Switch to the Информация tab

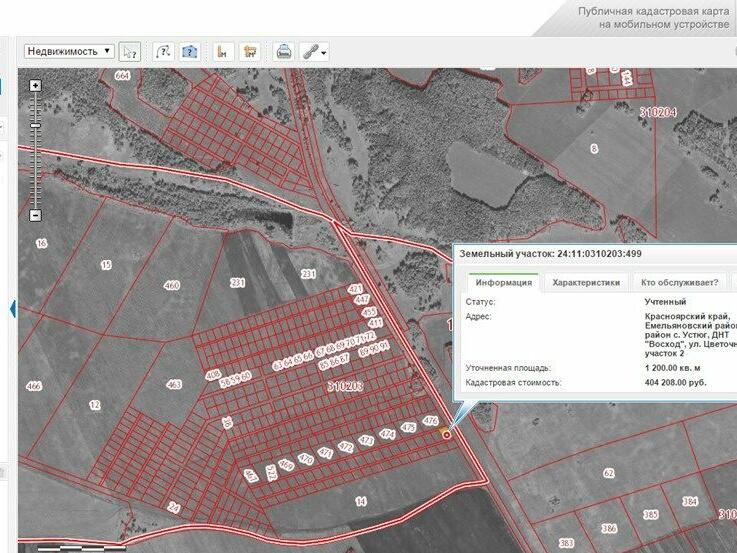click(503, 282)
